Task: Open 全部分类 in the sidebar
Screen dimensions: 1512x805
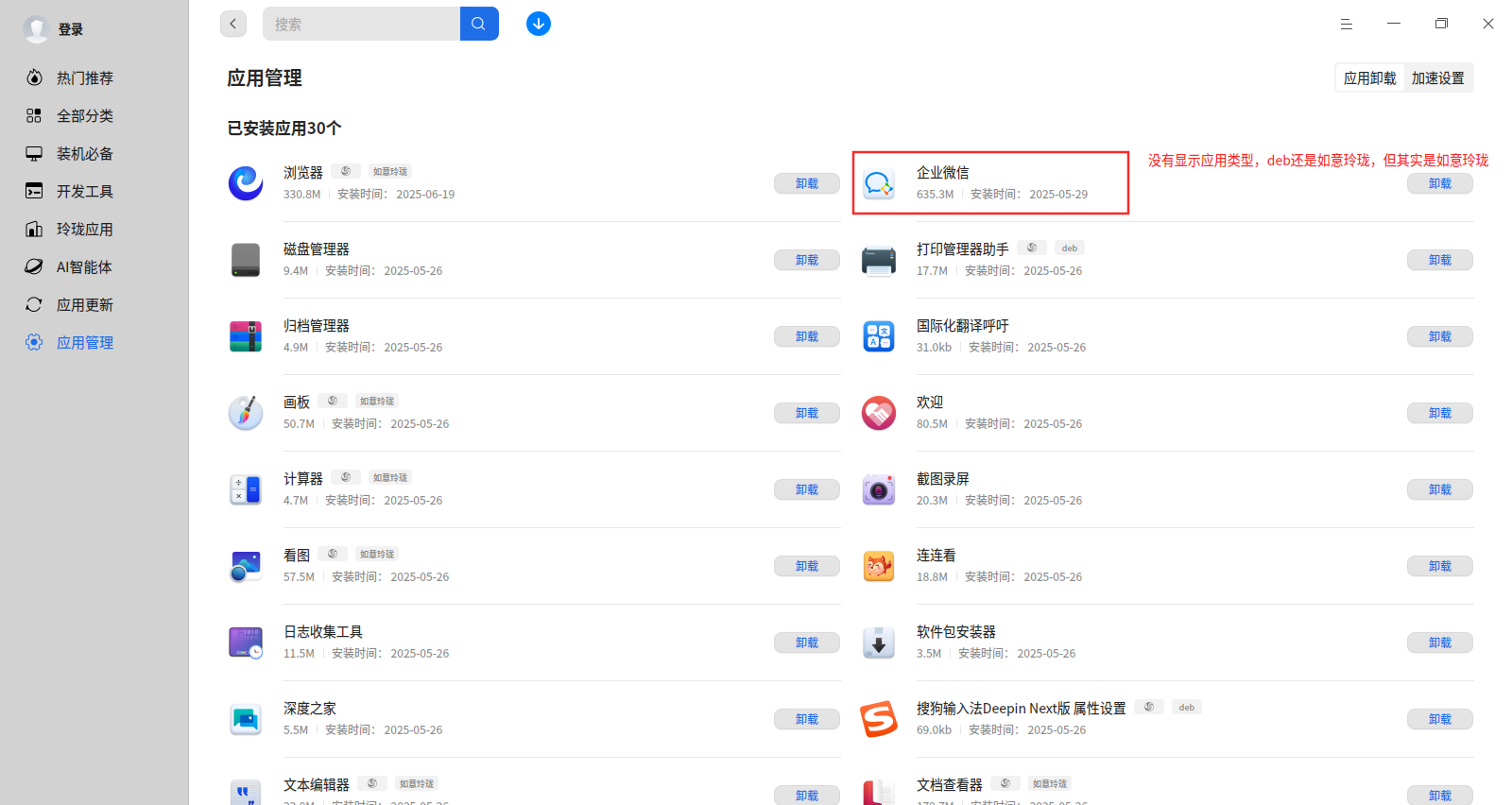Action: 84,115
